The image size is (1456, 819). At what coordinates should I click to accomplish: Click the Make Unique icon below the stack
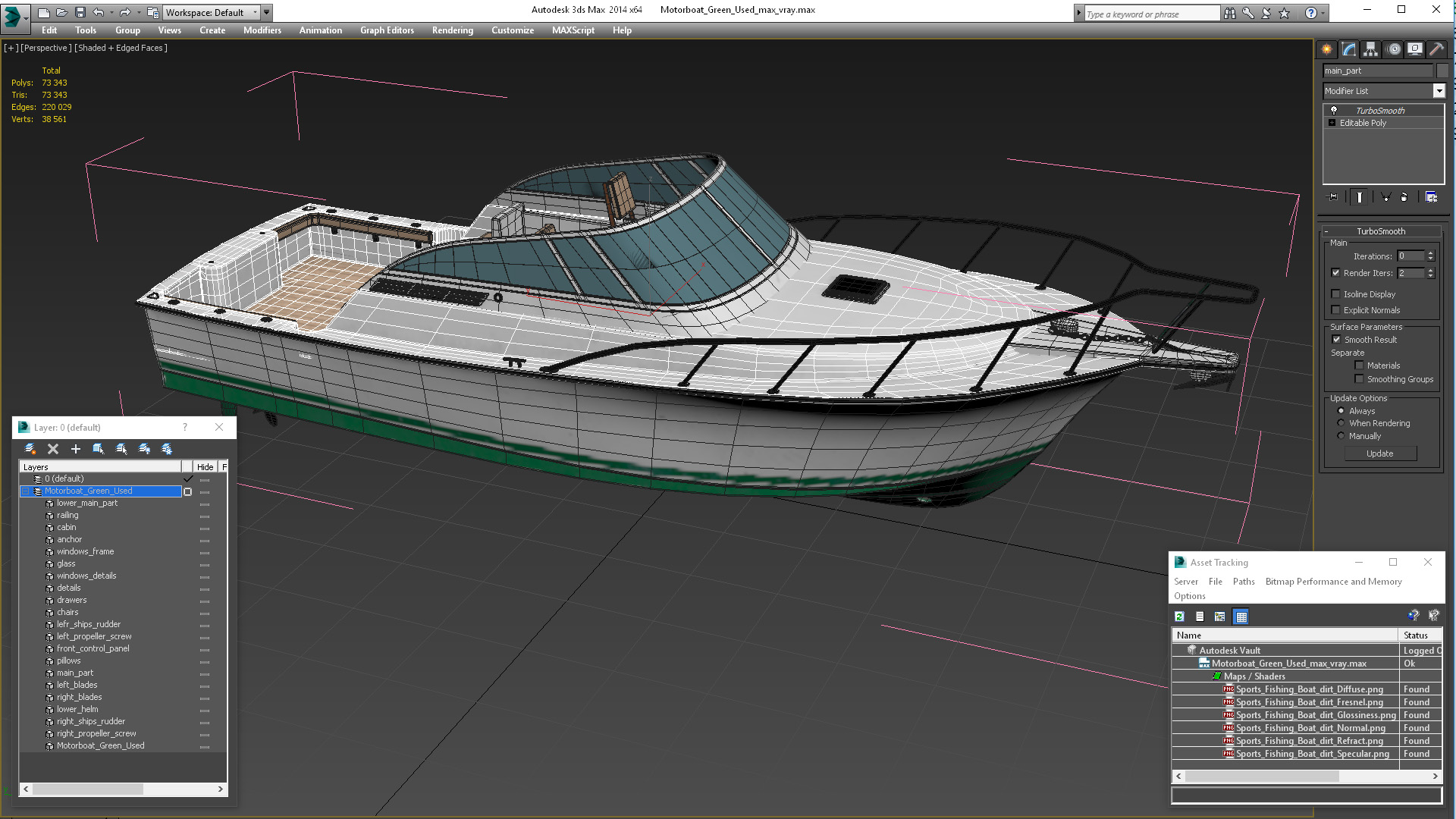click(1385, 197)
